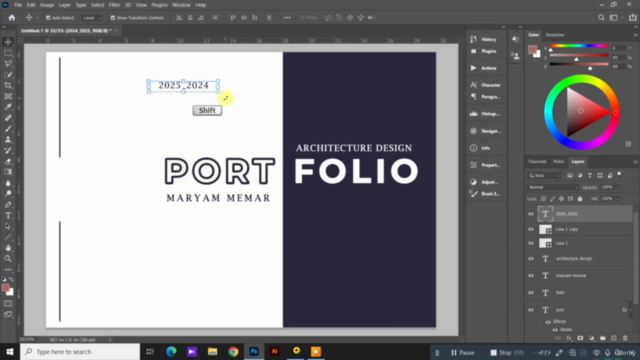Open the Plugins panel

(484, 51)
